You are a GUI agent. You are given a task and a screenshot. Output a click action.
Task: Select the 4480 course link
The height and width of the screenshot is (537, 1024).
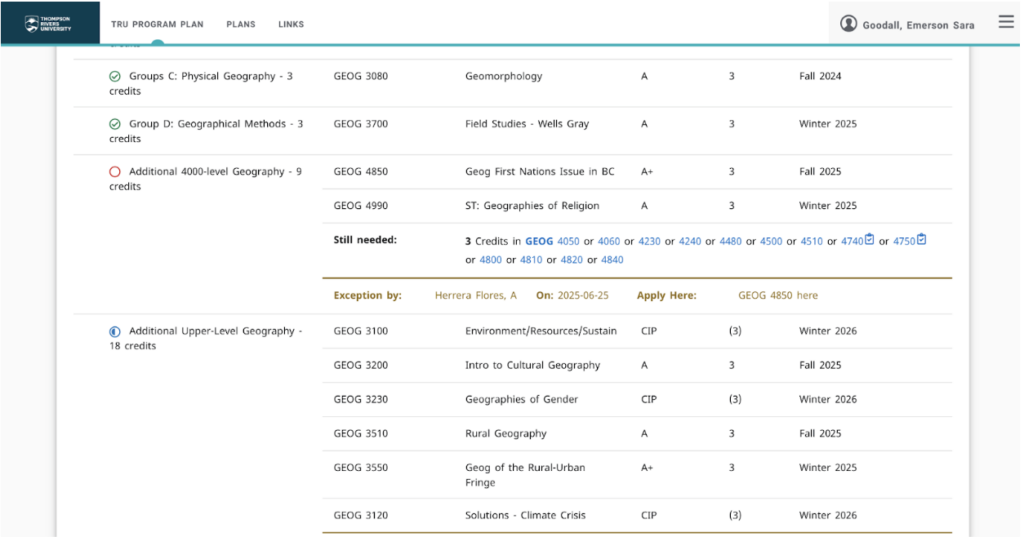coord(730,241)
